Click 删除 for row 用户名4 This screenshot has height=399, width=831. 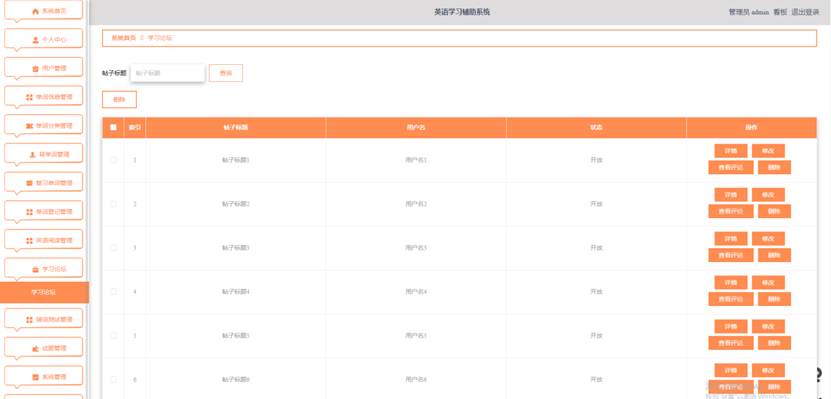pyautogui.click(x=774, y=299)
